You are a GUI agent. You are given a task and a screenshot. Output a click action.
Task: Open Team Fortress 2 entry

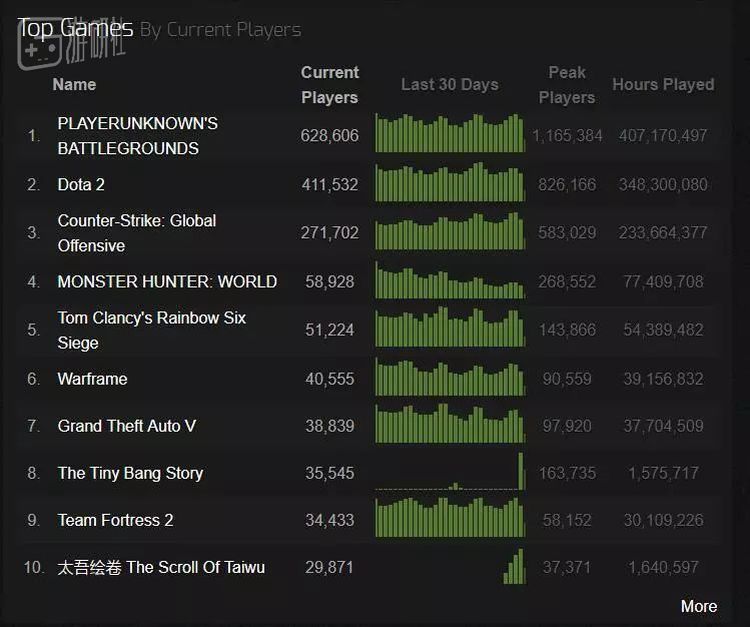[x=115, y=520]
